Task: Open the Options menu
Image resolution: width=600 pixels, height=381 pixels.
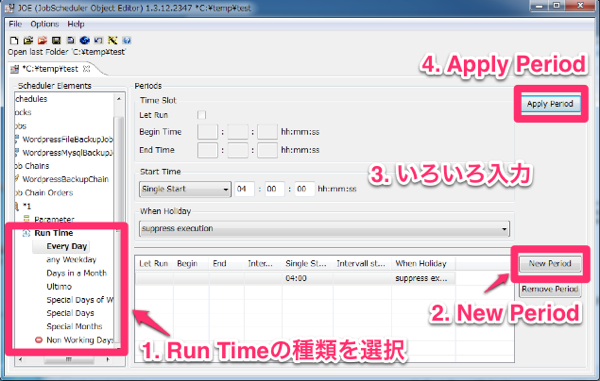Action: click(44, 24)
